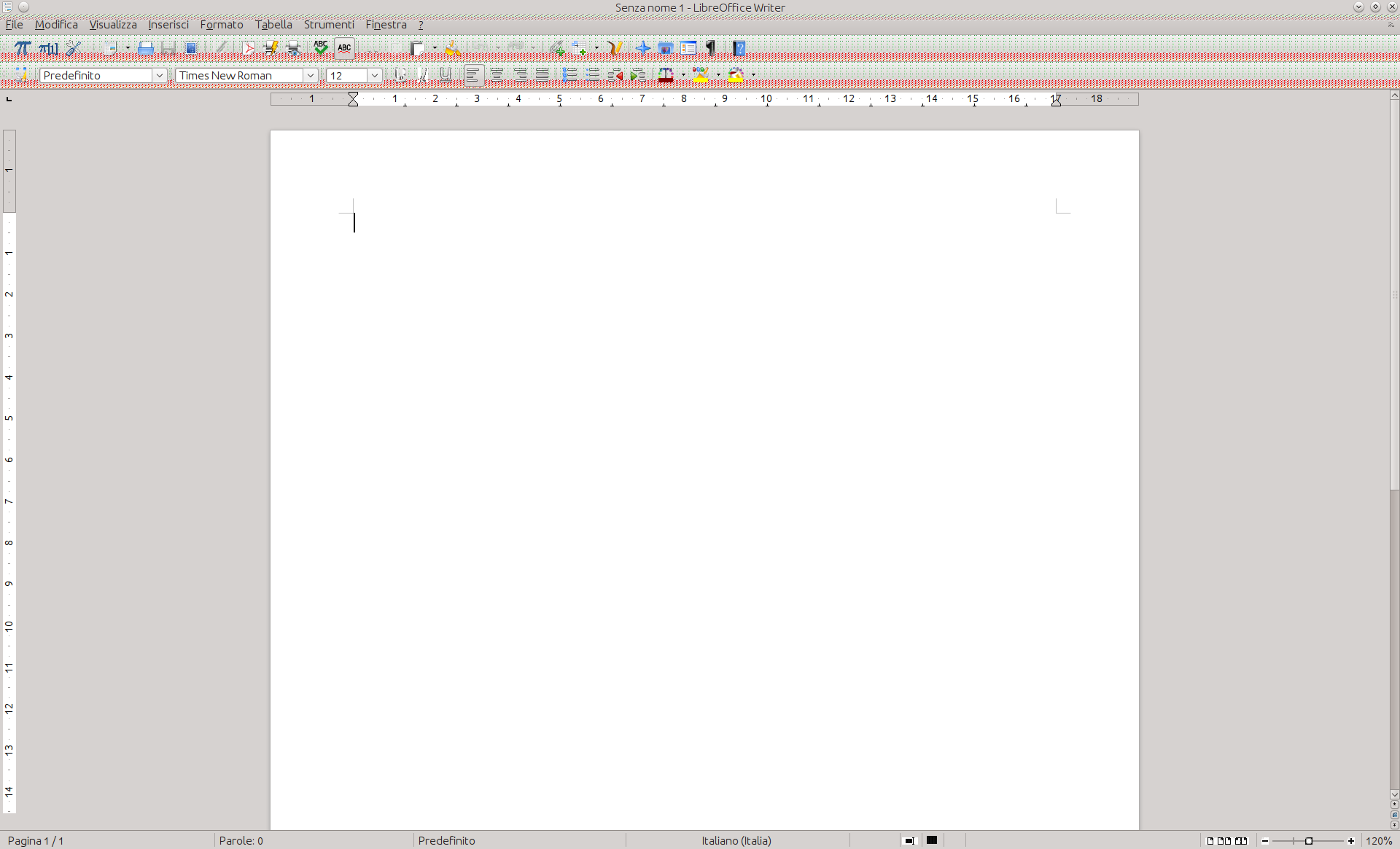The image size is (1400, 849).
Task: Open the Formato menu
Action: [222, 25]
